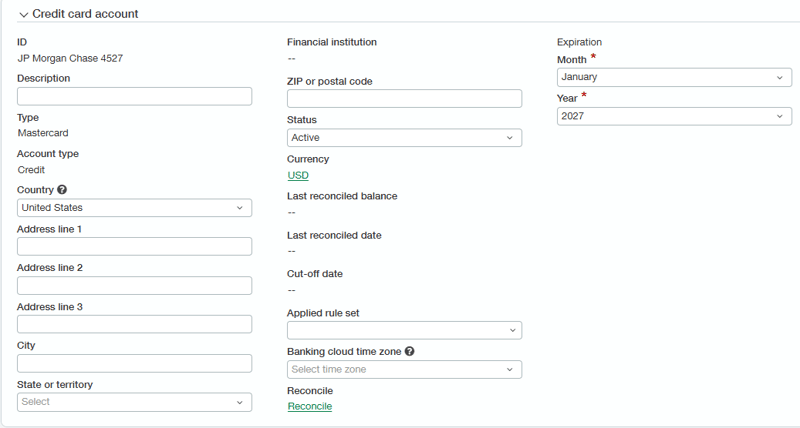
Task: Click the Description input field
Action: 134,96
